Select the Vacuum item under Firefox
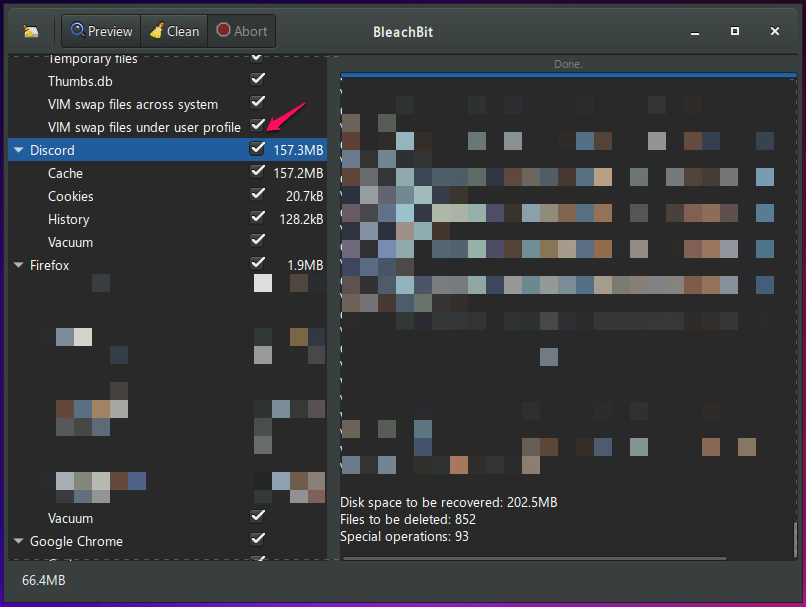The height and width of the screenshot is (607, 806). pyautogui.click(x=70, y=518)
